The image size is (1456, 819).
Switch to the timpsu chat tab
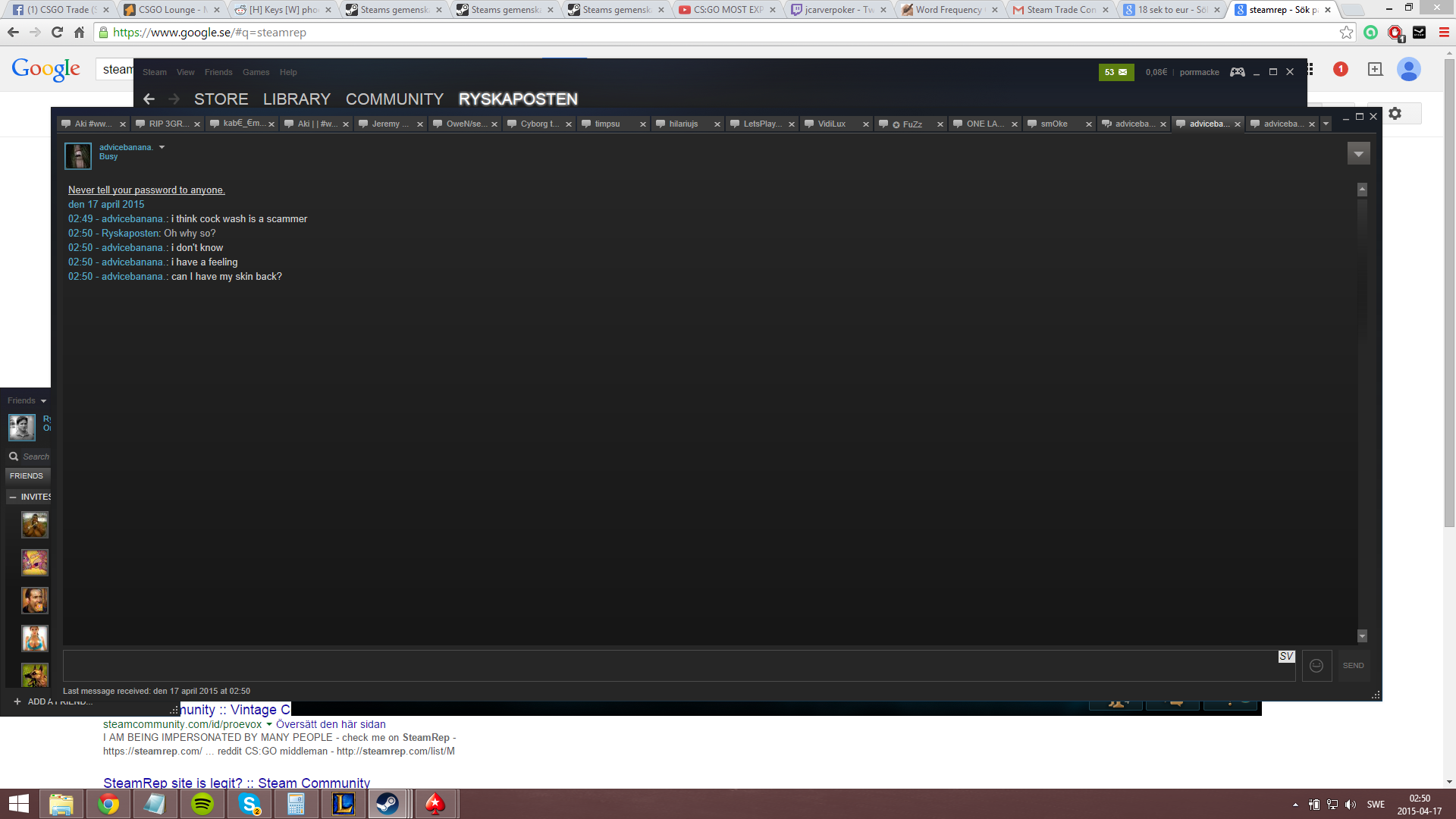(607, 124)
